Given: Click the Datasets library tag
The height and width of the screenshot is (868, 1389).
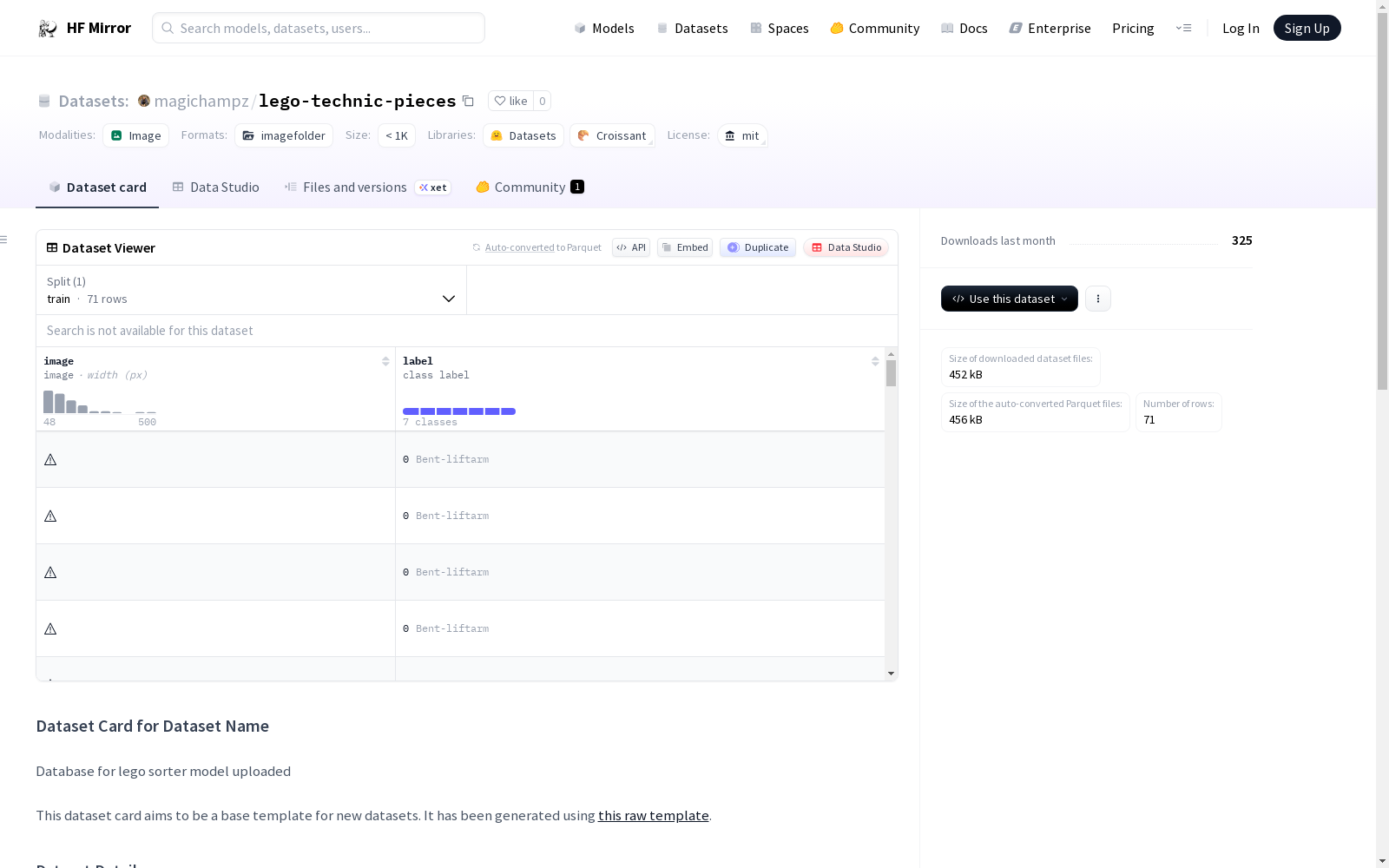Looking at the screenshot, I should 523,135.
